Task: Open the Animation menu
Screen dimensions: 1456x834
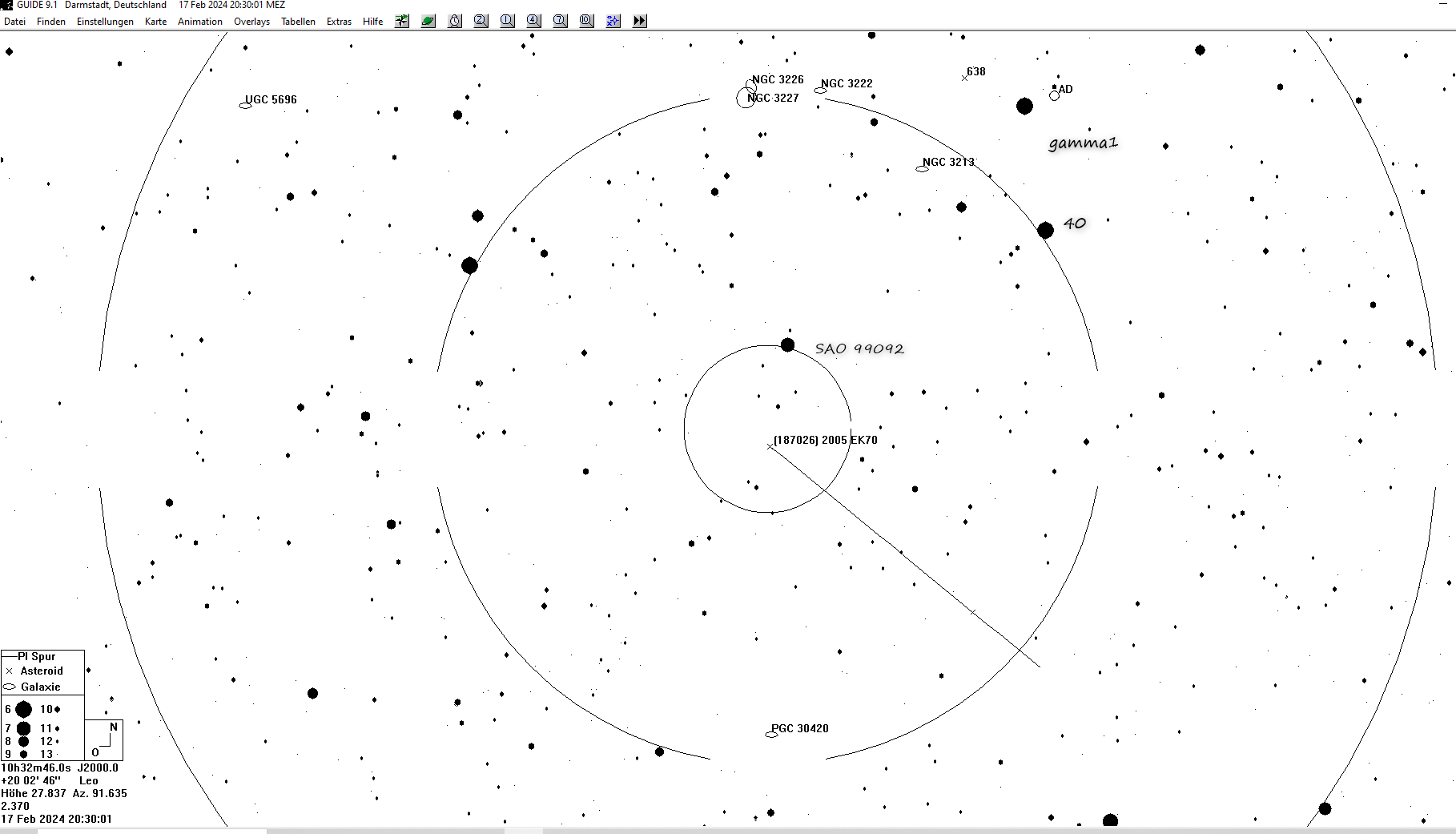Action: [200, 22]
